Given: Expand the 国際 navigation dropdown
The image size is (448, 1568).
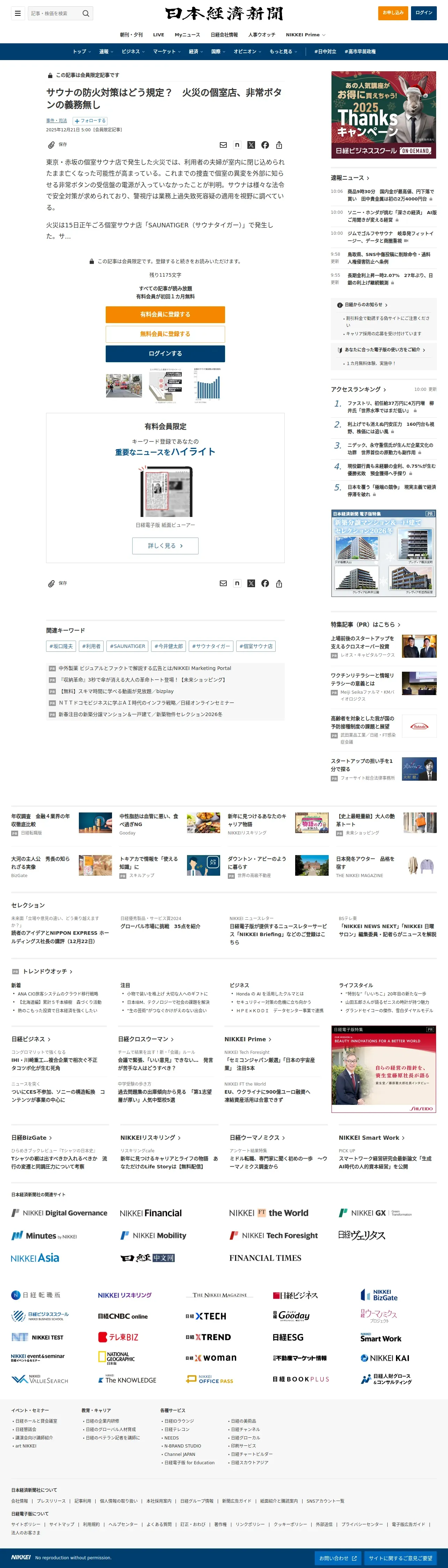Looking at the screenshot, I should (x=218, y=52).
